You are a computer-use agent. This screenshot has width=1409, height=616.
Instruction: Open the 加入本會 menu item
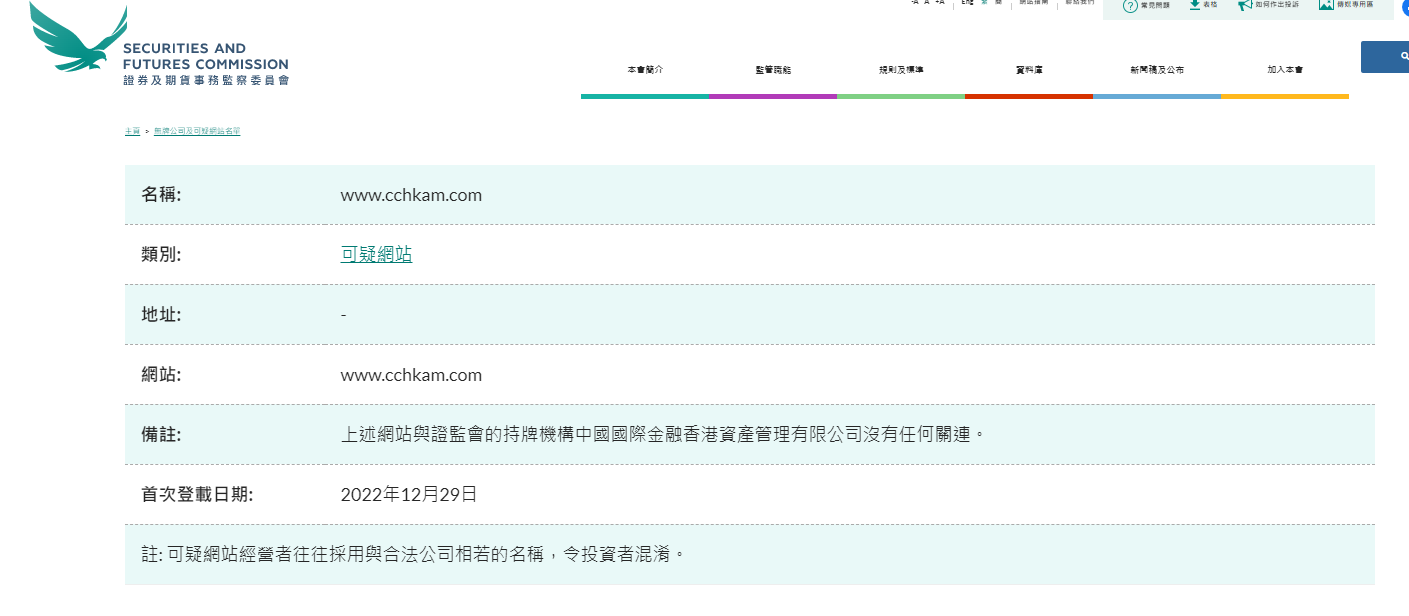point(1285,70)
